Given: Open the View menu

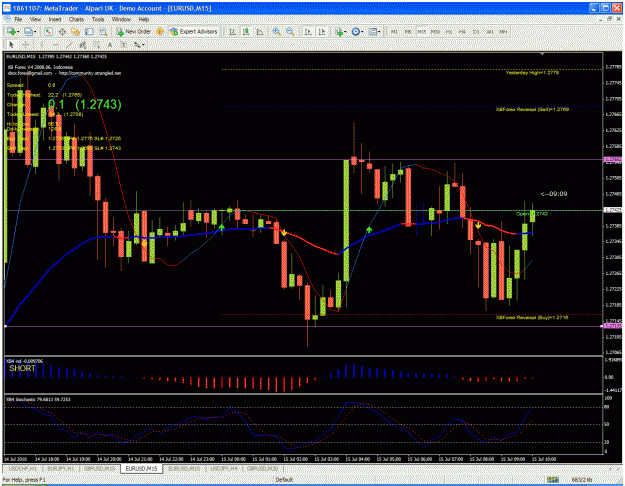Looking at the screenshot, I should click(x=35, y=19).
